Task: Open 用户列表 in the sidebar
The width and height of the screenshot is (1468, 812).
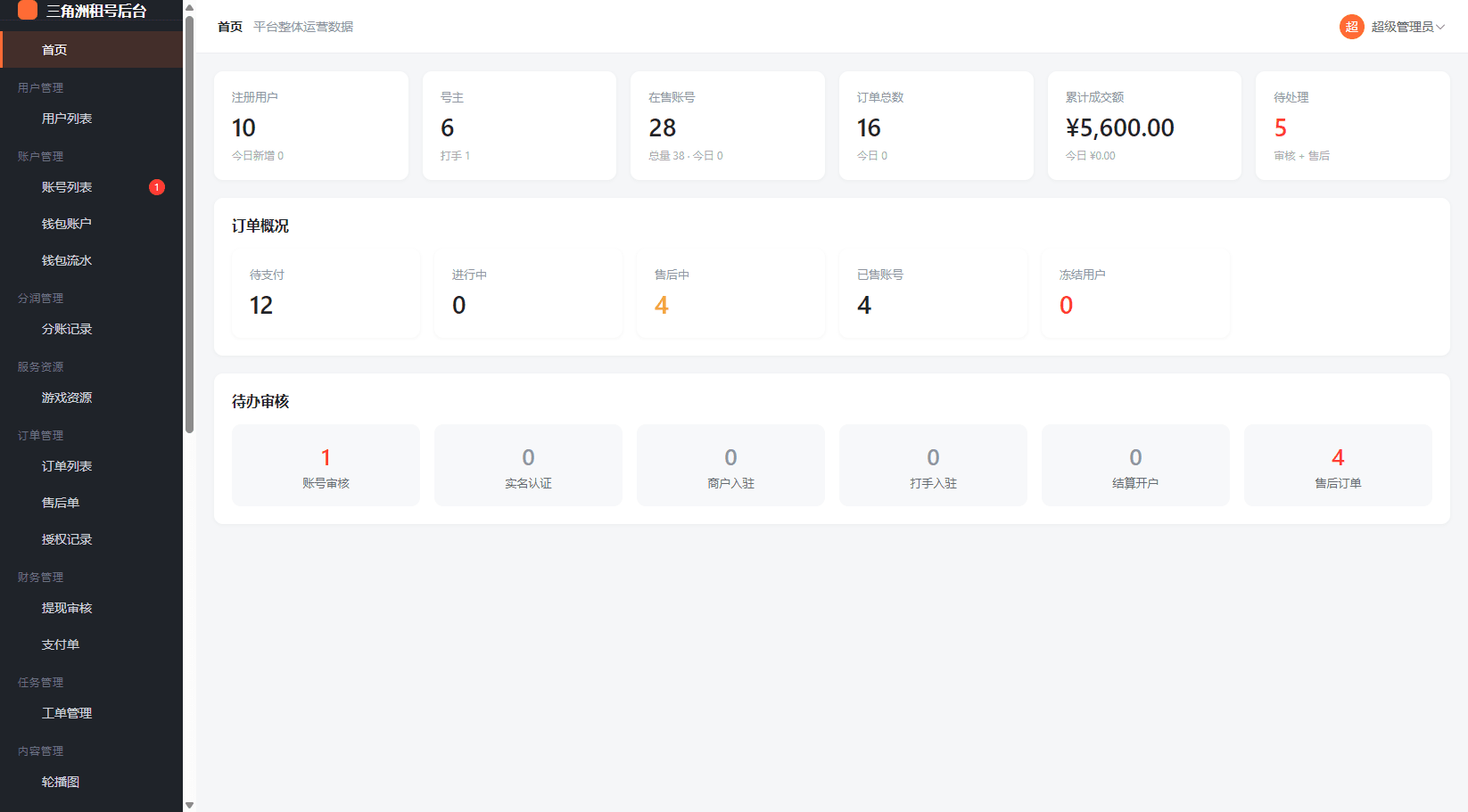Action: (x=92, y=119)
